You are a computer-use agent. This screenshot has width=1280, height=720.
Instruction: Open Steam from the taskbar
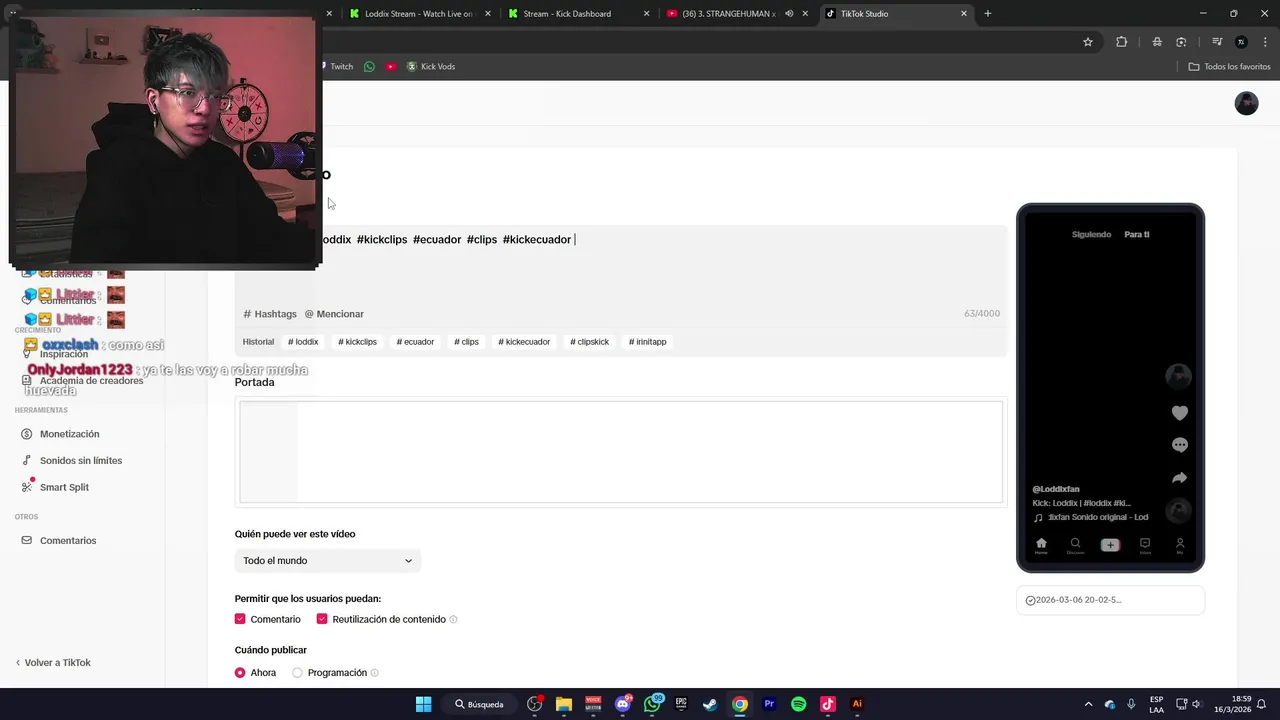710,704
